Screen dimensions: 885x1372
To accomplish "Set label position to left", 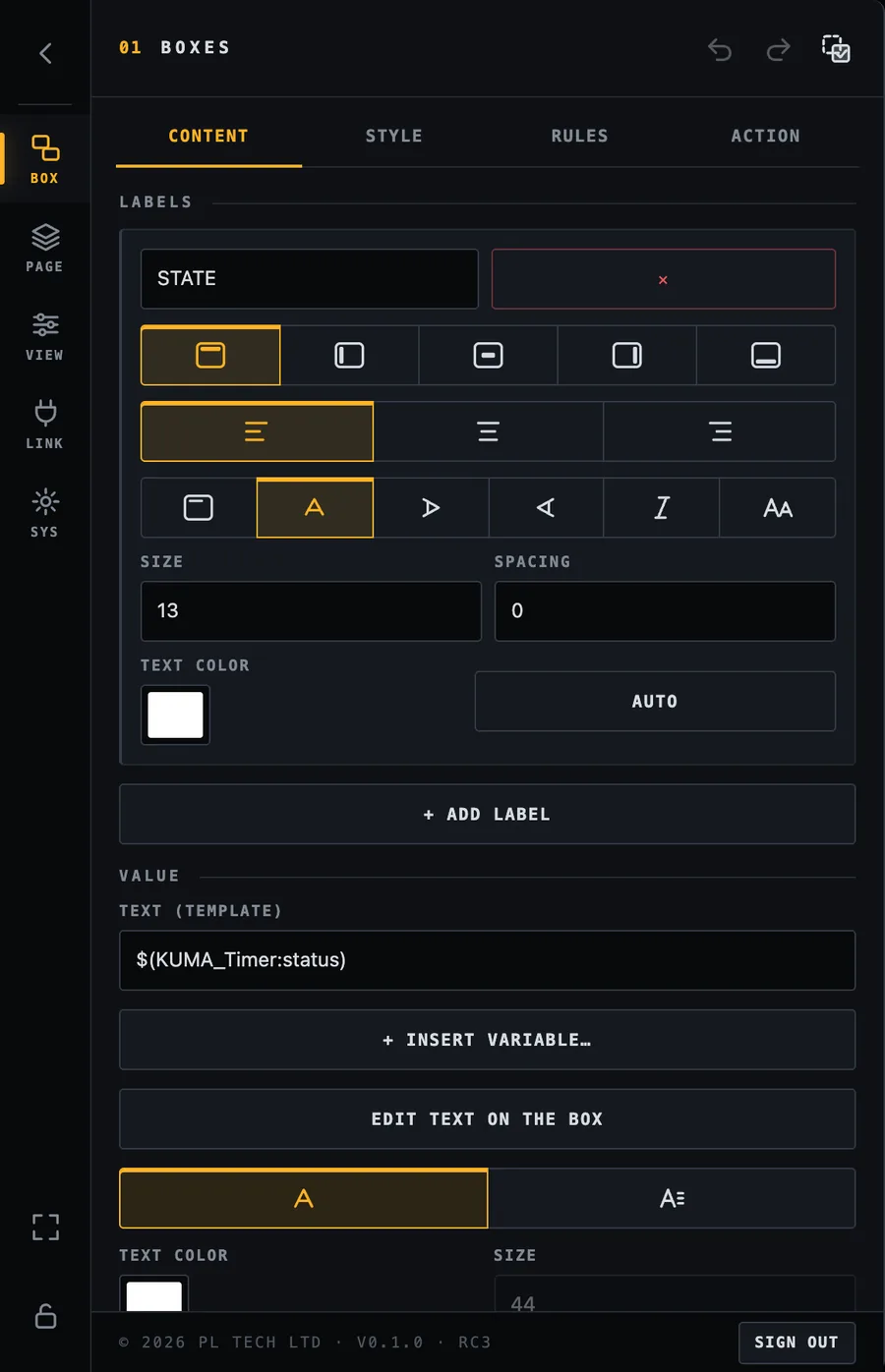I will [349, 355].
